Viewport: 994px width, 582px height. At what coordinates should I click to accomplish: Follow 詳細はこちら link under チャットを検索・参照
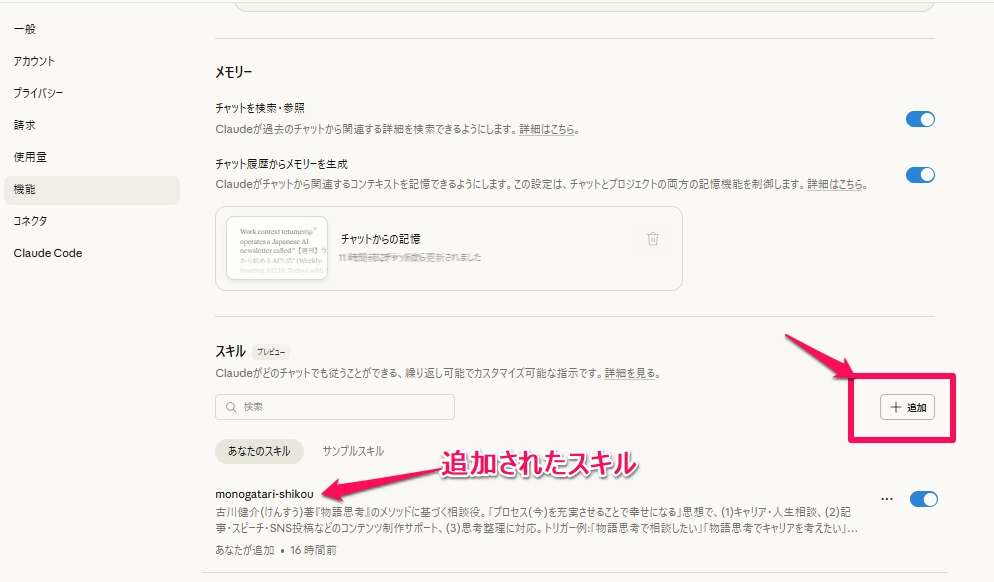click(x=546, y=129)
